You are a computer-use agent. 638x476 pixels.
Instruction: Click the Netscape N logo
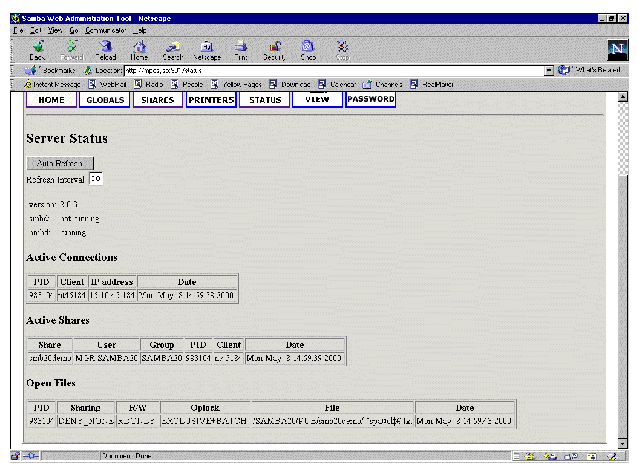[617, 50]
